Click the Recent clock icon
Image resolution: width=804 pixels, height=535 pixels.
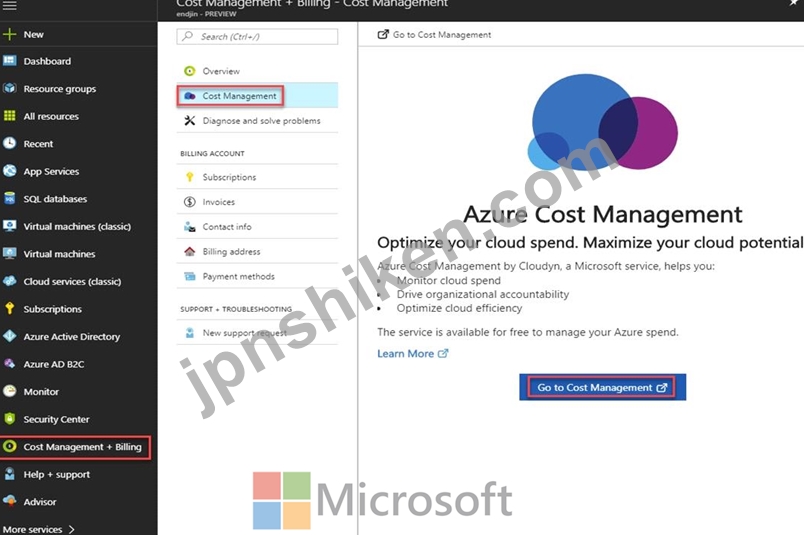[x=9, y=143]
